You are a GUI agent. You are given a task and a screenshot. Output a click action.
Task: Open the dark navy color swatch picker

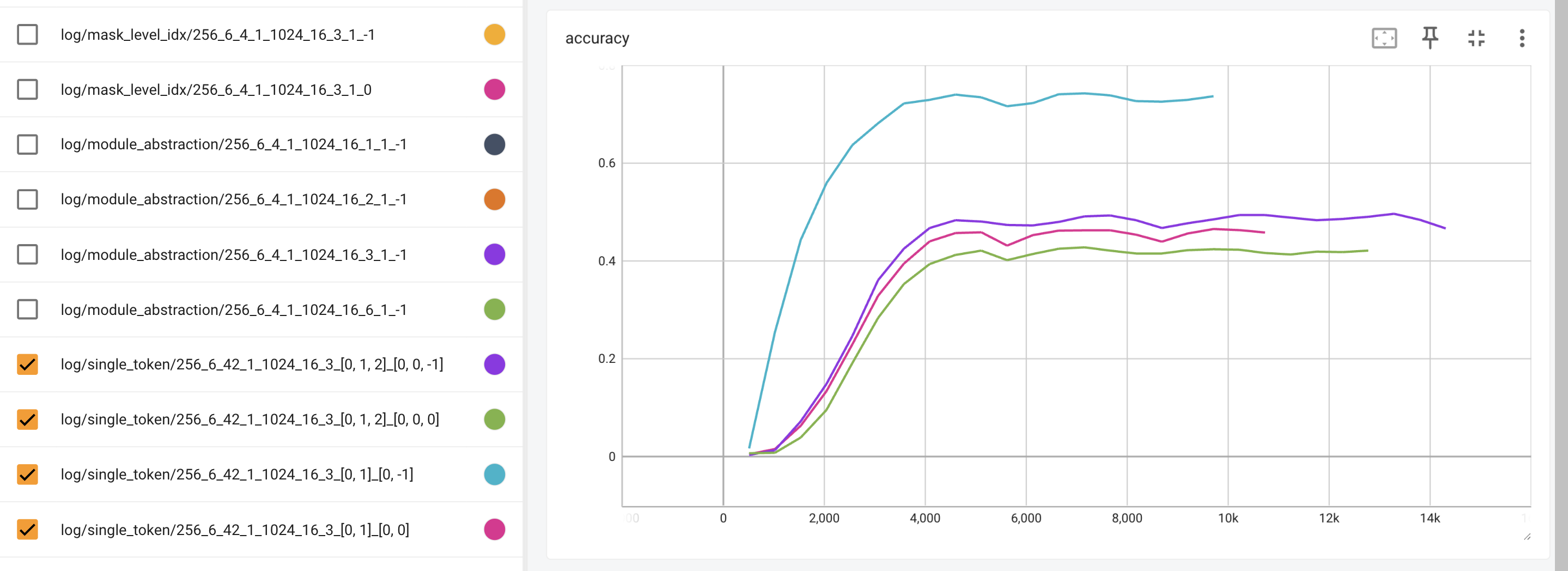494,144
